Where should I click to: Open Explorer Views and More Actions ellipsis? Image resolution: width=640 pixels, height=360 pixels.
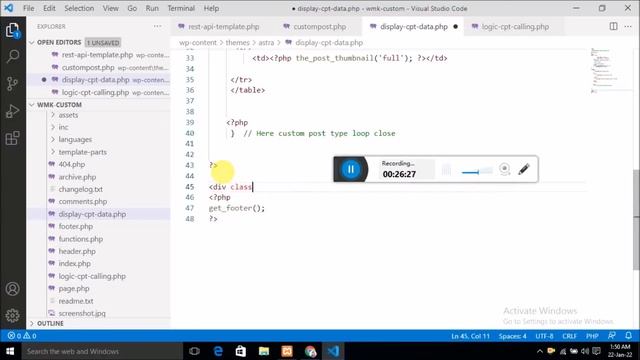click(x=158, y=26)
